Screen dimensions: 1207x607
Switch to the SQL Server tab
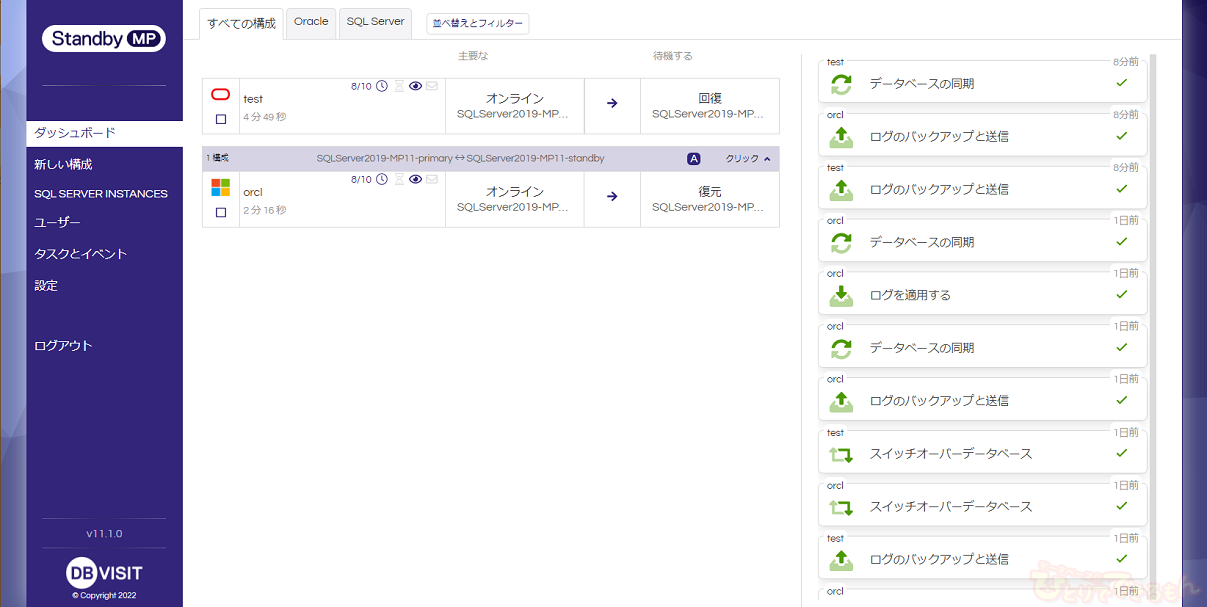point(375,22)
